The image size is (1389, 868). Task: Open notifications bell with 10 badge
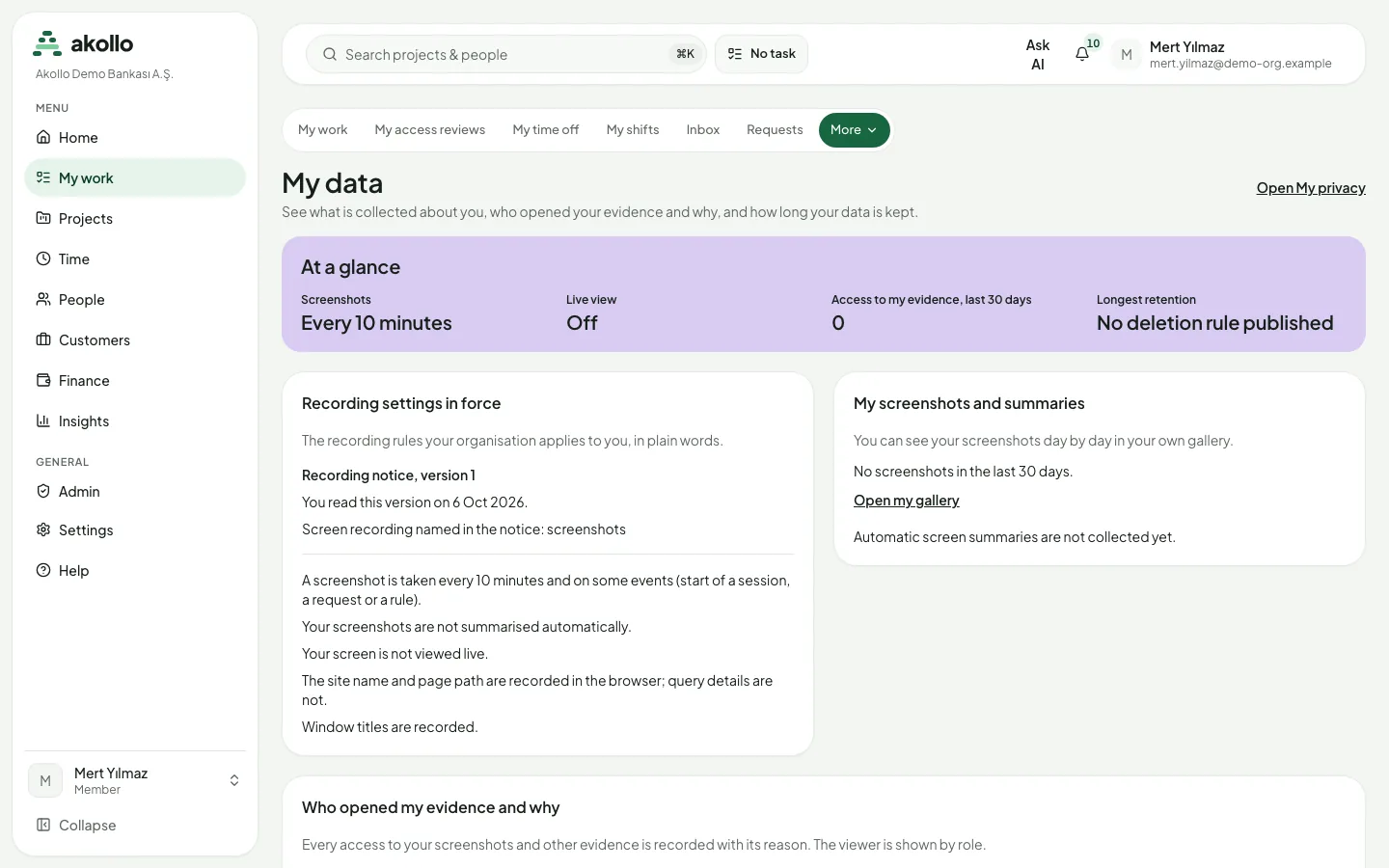1082,54
